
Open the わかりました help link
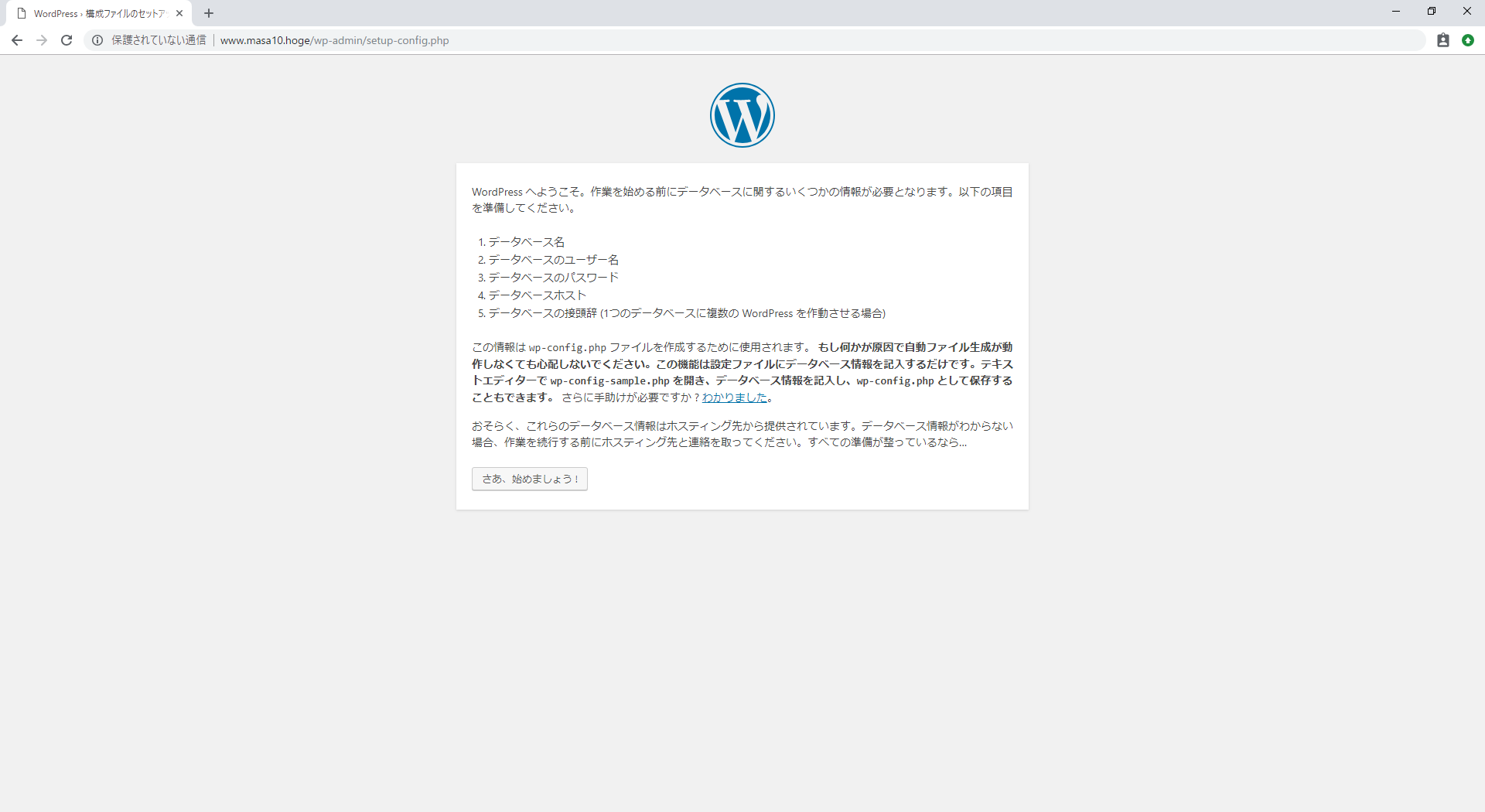tap(735, 397)
